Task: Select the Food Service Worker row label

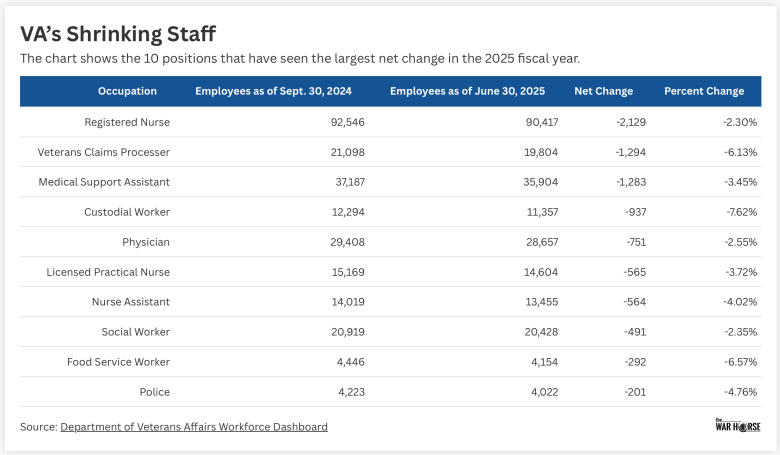Action: [x=118, y=362]
